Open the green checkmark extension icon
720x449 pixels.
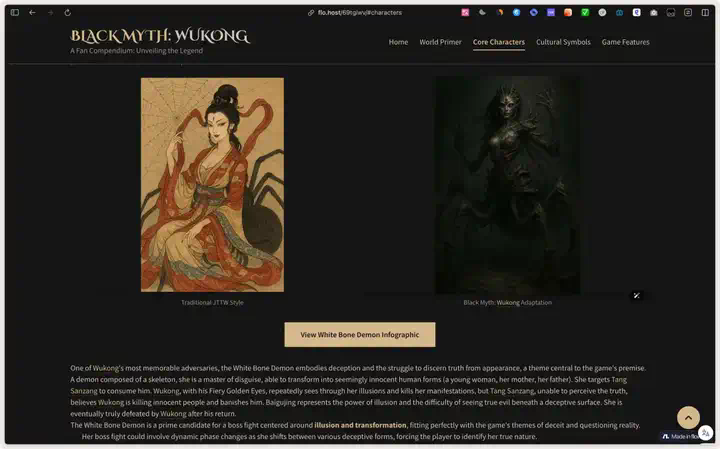pyautogui.click(x=585, y=12)
